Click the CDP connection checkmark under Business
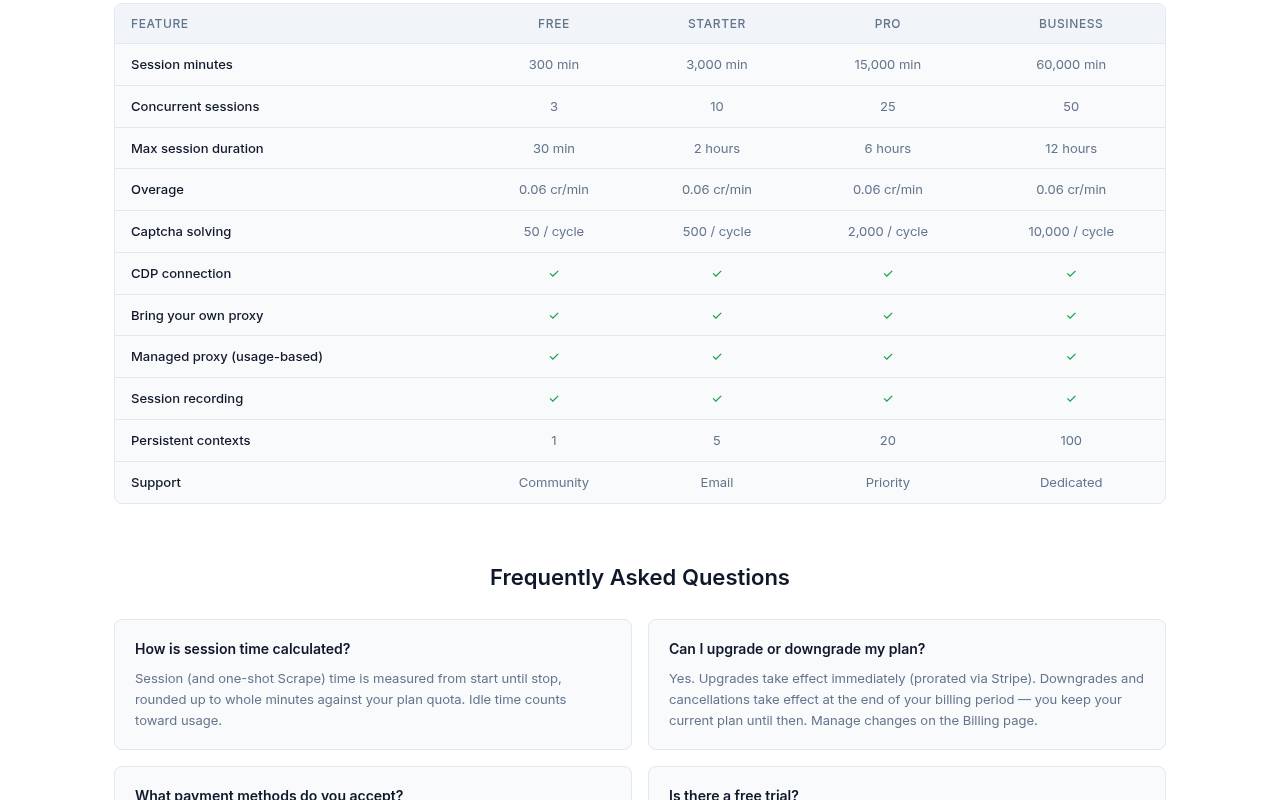 coord(1071,273)
